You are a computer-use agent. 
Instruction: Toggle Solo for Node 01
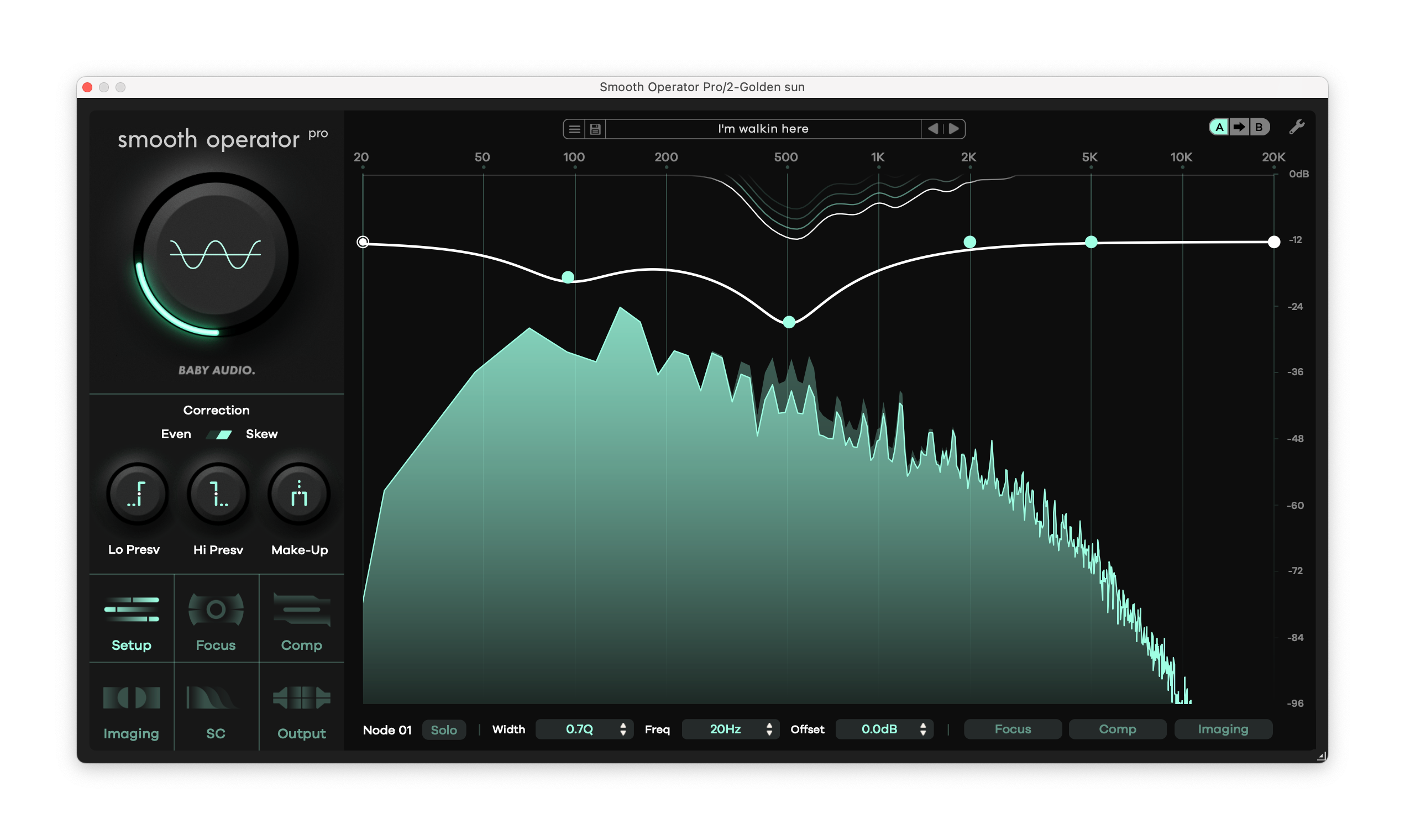tap(444, 729)
